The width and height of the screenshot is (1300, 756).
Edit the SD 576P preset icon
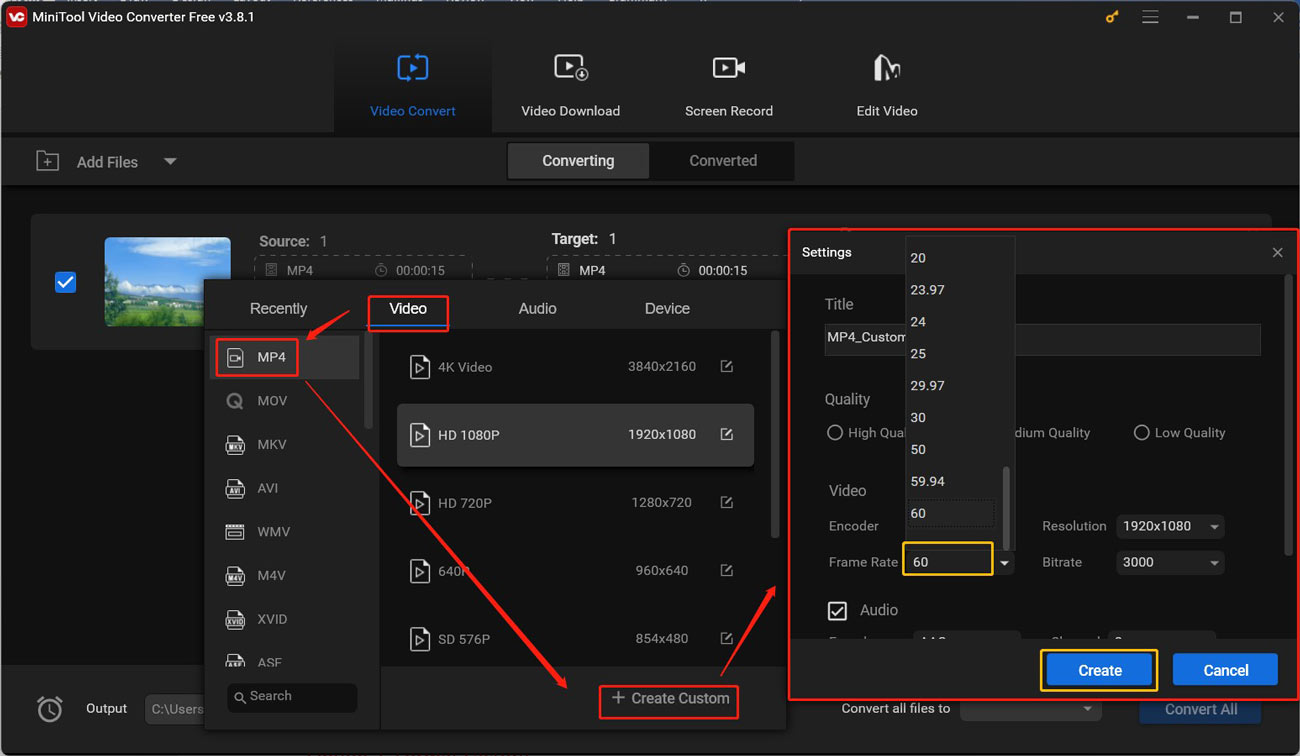point(727,639)
